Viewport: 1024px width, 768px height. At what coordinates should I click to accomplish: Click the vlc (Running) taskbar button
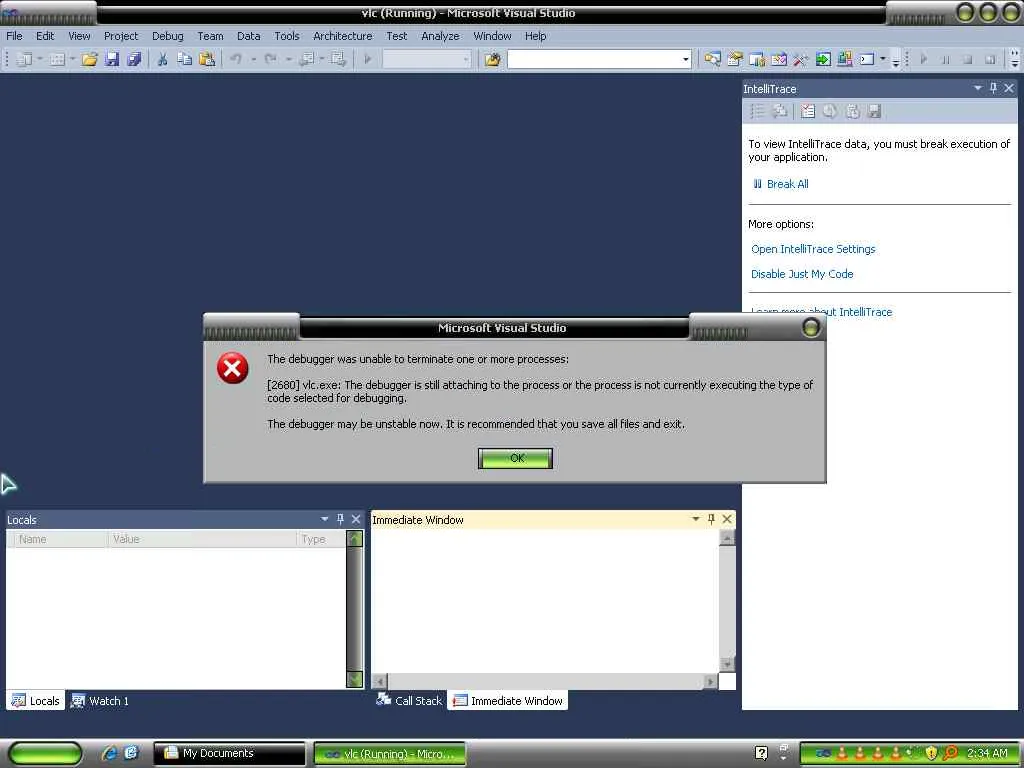coord(390,754)
